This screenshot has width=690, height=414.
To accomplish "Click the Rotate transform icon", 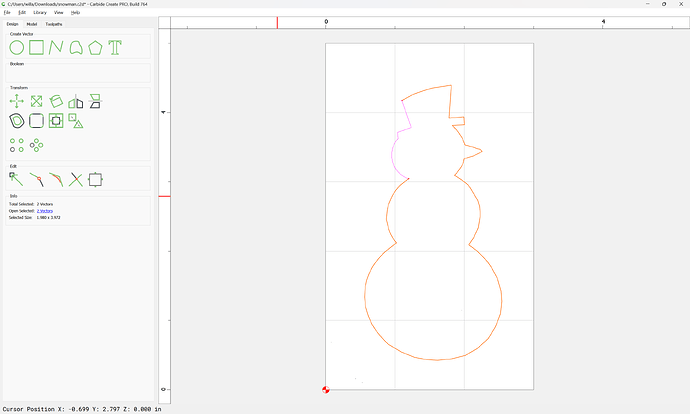I will pos(56,101).
